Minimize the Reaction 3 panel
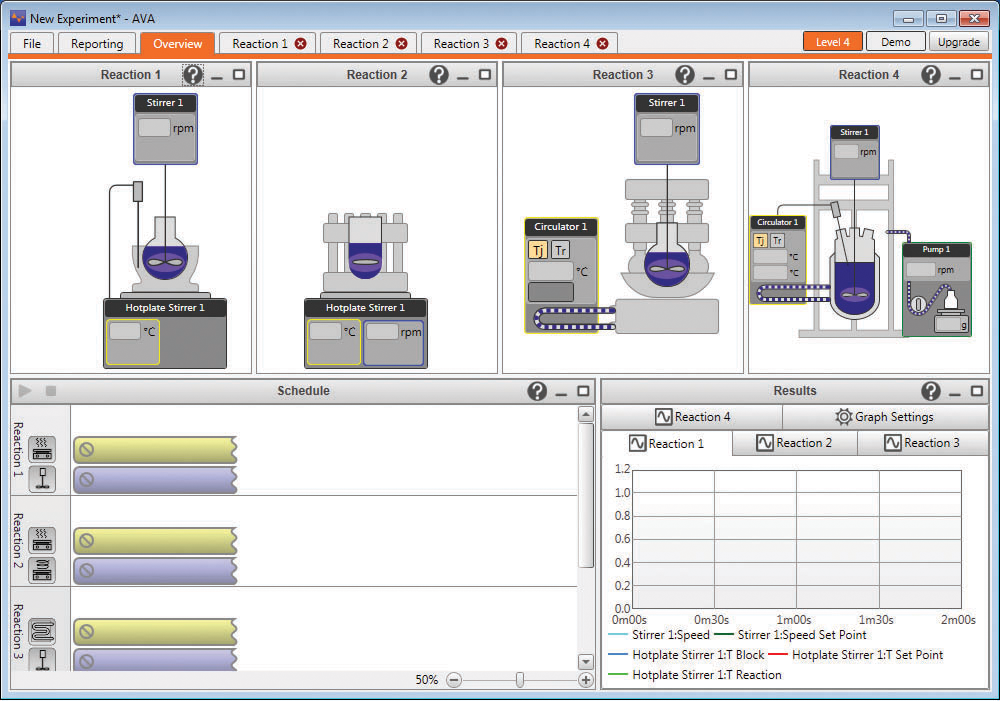The width and height of the screenshot is (1001, 701). (x=708, y=76)
